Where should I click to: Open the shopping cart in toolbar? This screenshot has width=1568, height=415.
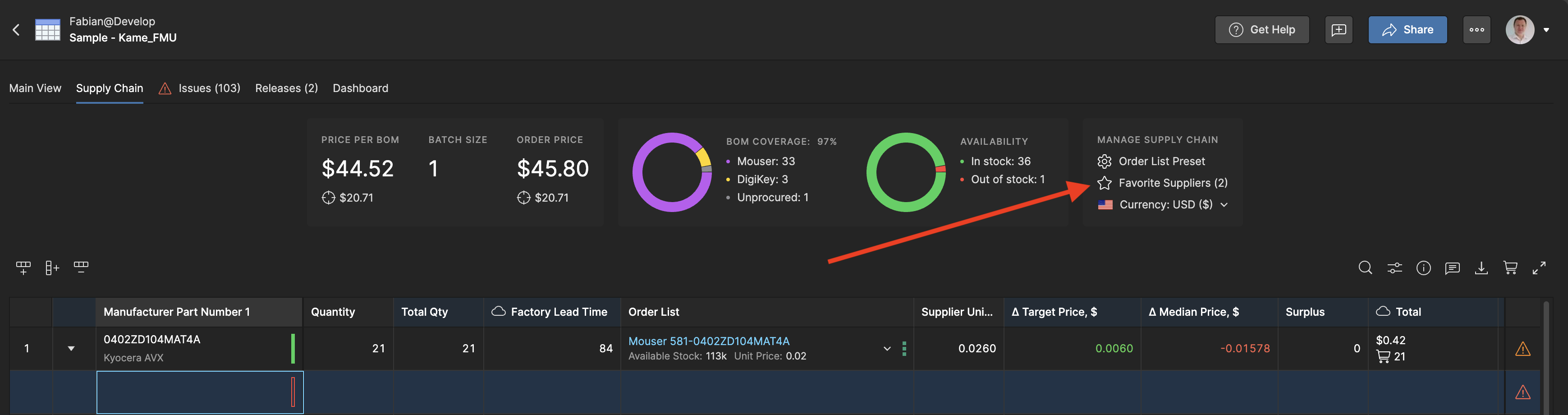(1510, 267)
